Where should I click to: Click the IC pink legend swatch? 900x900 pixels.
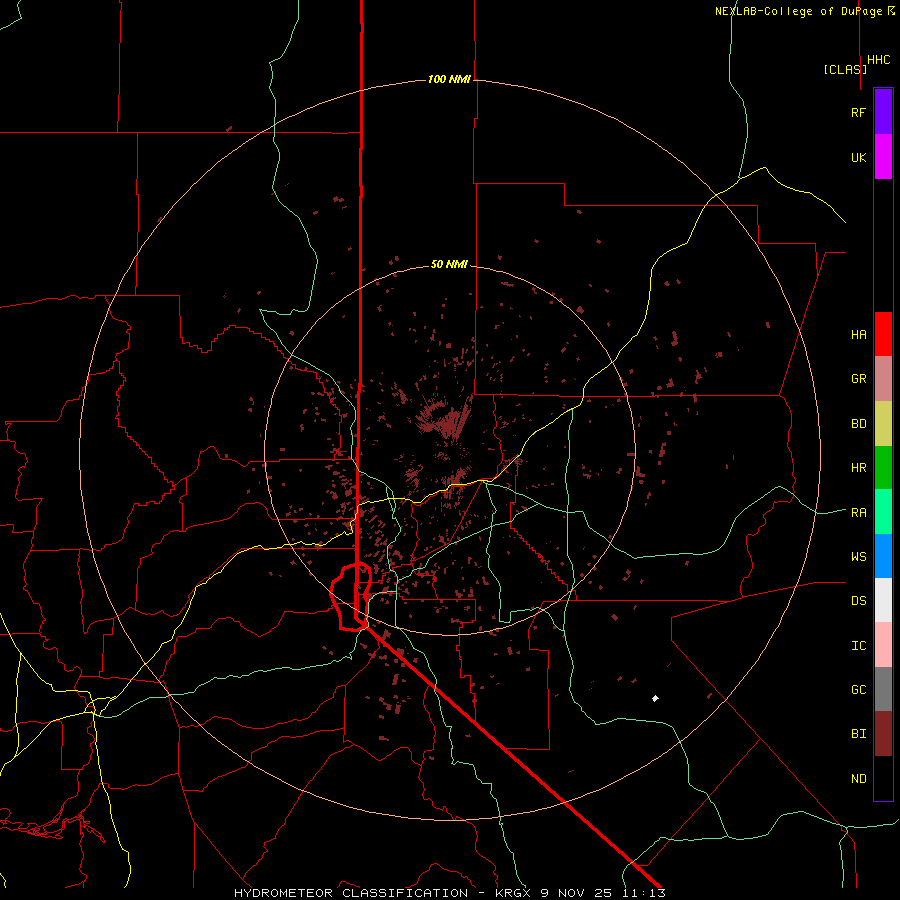pyautogui.click(x=883, y=645)
